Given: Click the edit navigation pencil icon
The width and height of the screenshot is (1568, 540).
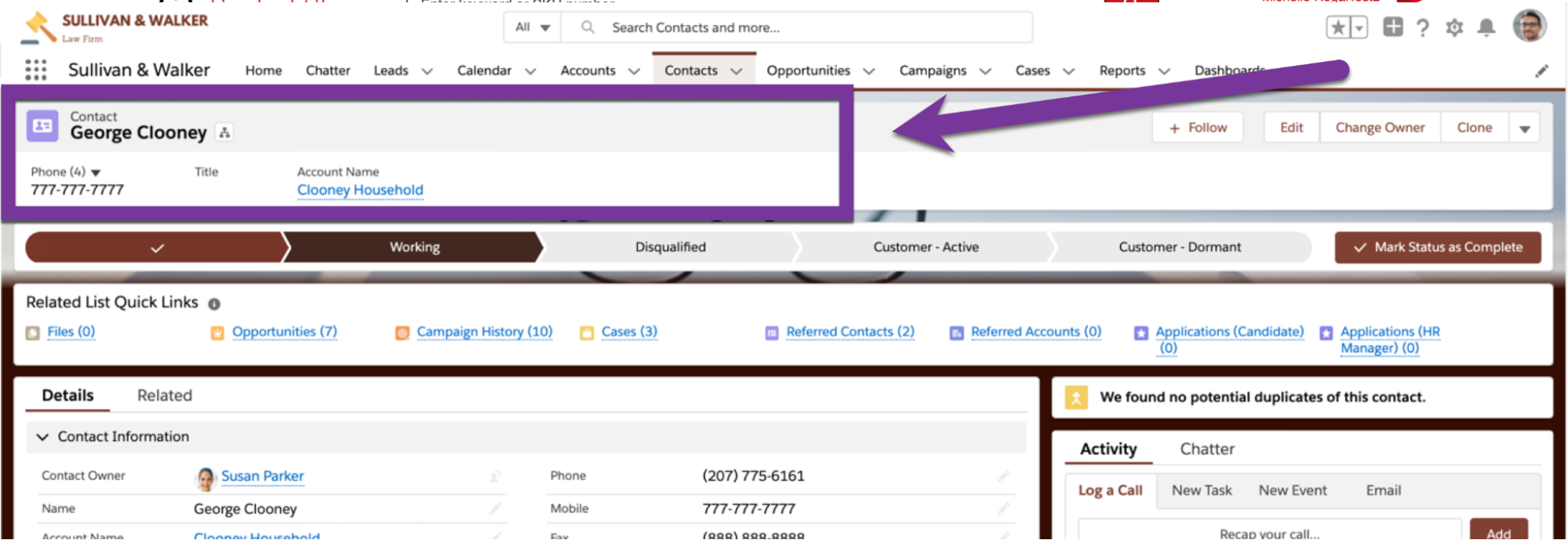Looking at the screenshot, I should (x=1542, y=71).
